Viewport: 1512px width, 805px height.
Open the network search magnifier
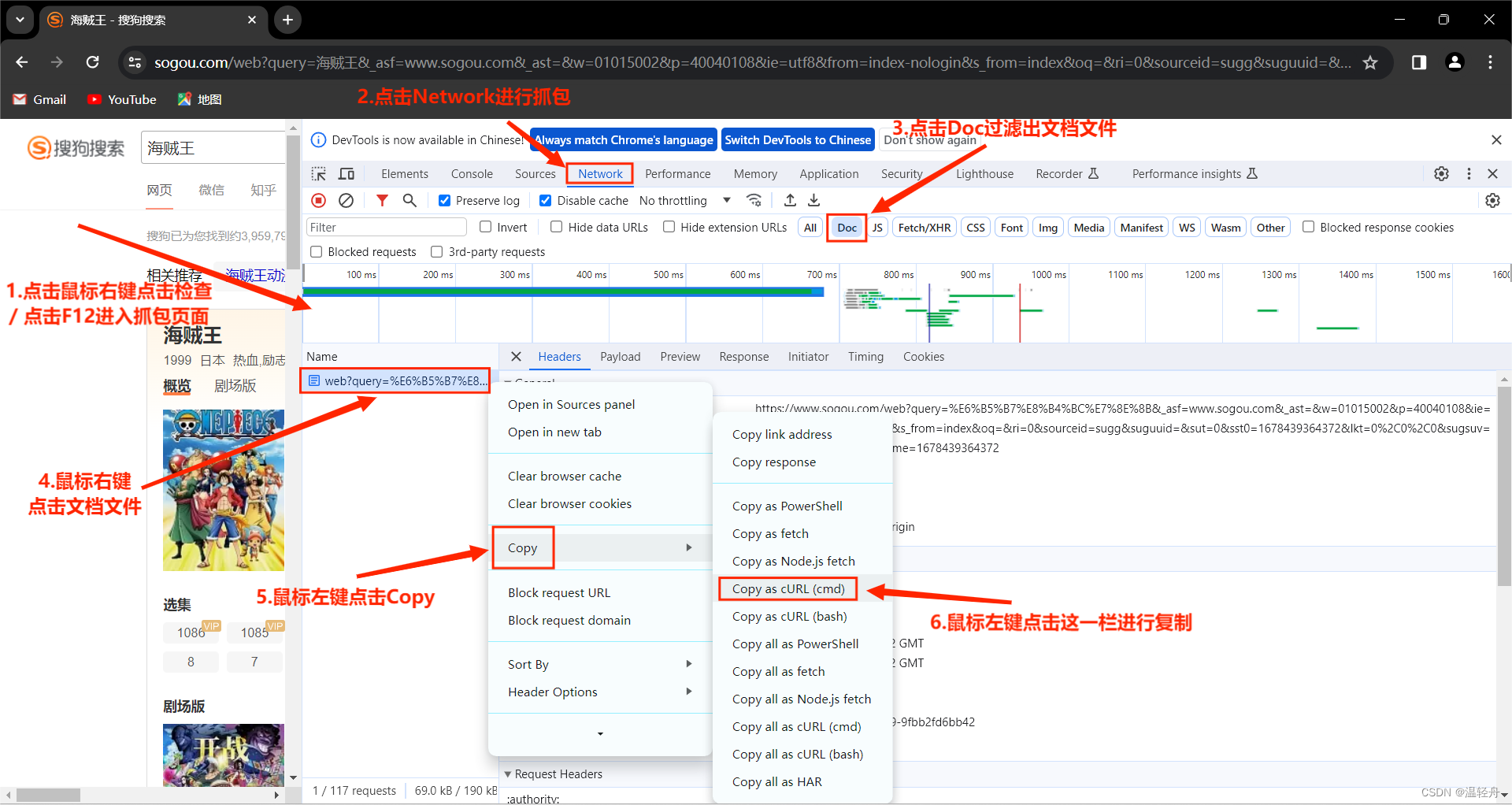coord(409,201)
